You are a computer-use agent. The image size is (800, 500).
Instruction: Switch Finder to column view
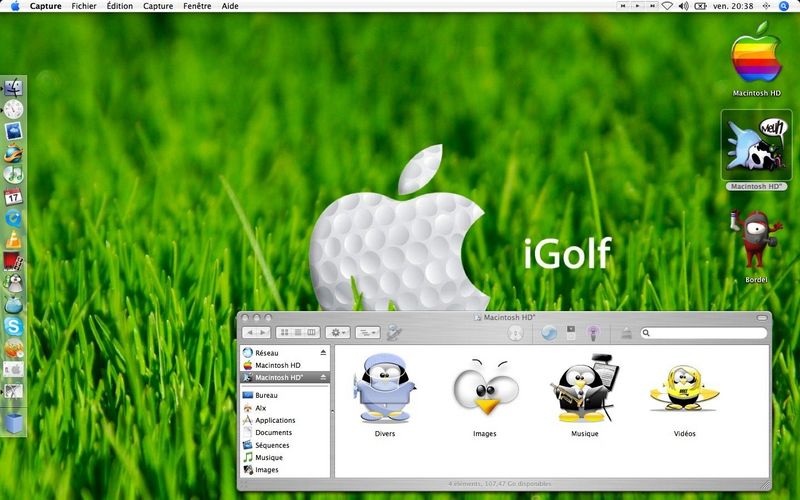coord(312,333)
